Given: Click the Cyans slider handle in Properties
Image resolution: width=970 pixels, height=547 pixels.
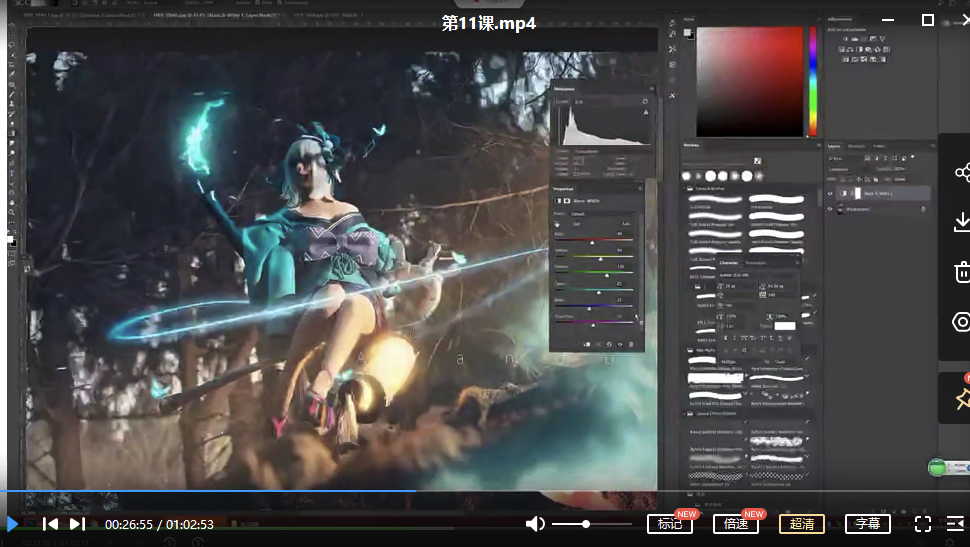Looking at the screenshot, I should click(598, 292).
